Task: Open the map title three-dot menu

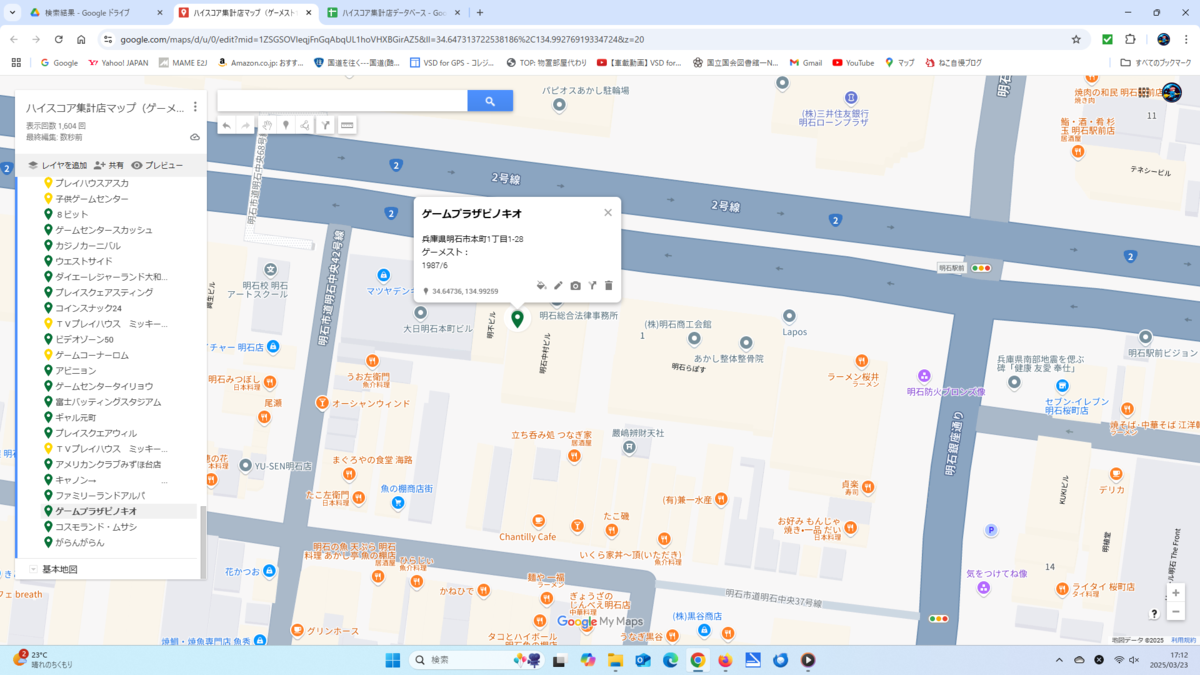Action: click(195, 107)
